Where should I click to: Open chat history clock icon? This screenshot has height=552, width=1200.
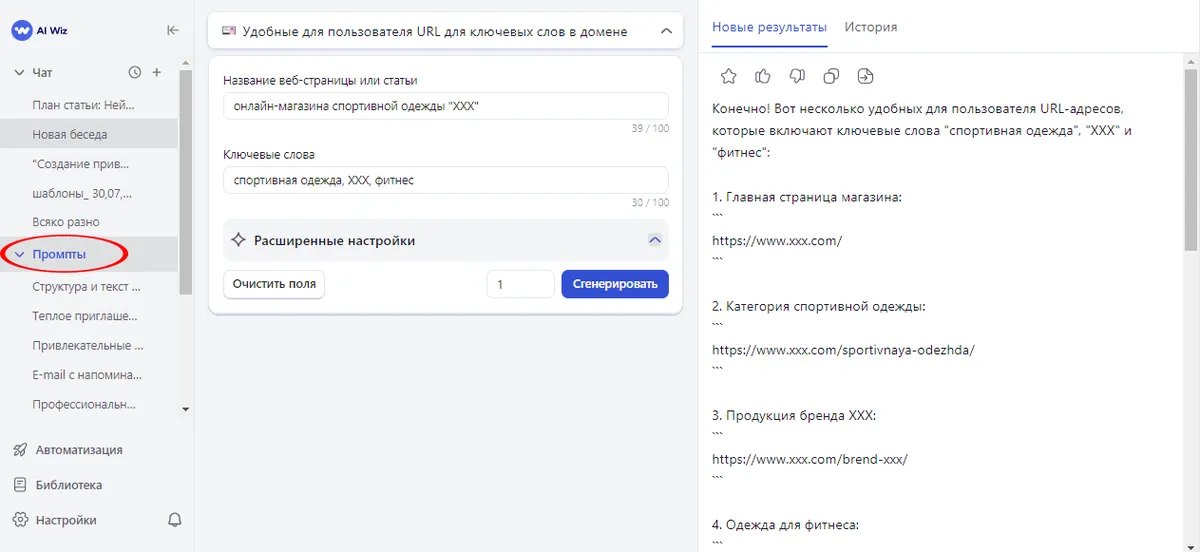(x=135, y=72)
